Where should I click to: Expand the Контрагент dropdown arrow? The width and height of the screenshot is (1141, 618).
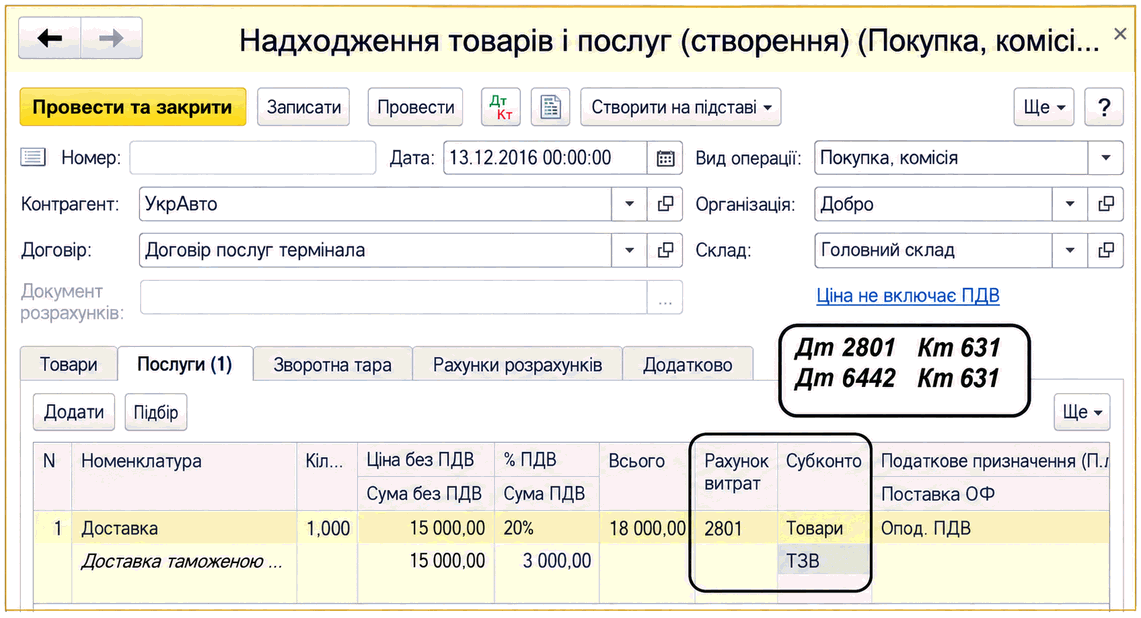[x=629, y=204]
